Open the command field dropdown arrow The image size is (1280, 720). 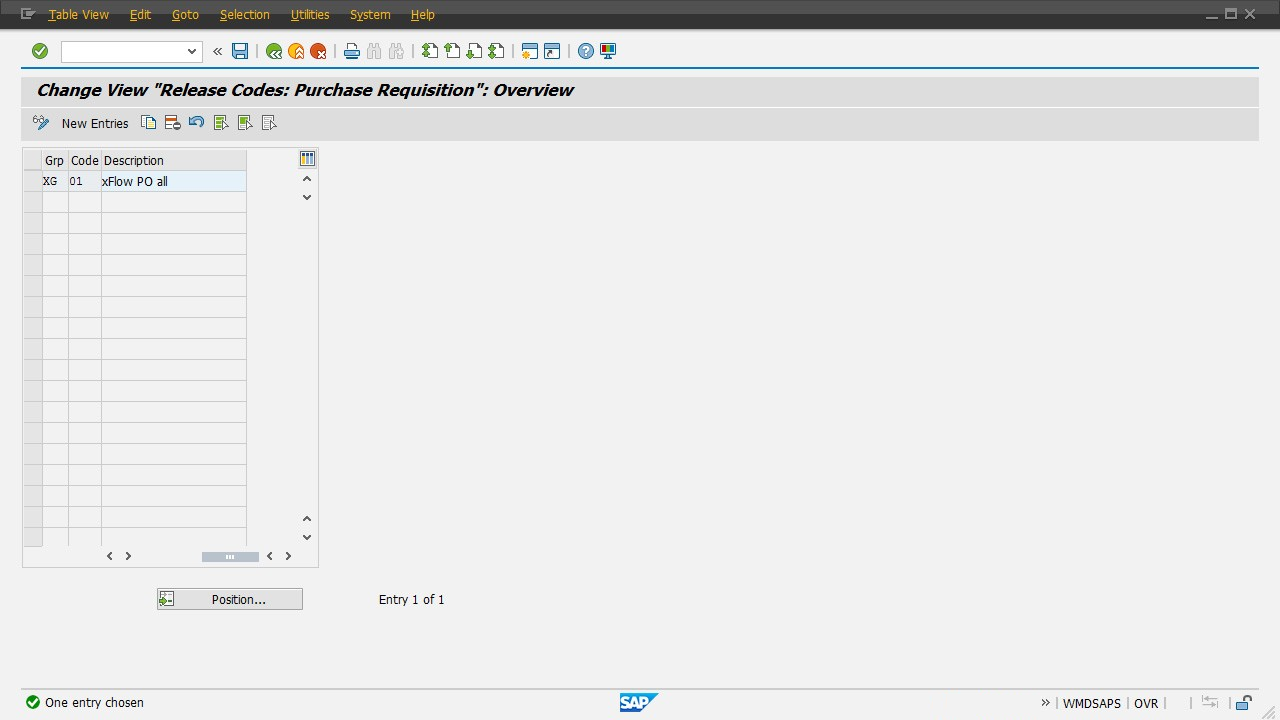pyautogui.click(x=192, y=51)
